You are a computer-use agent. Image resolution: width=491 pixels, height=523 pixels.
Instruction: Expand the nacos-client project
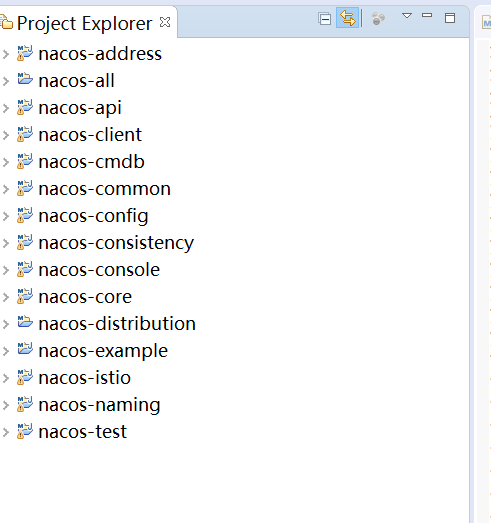coord(6,135)
